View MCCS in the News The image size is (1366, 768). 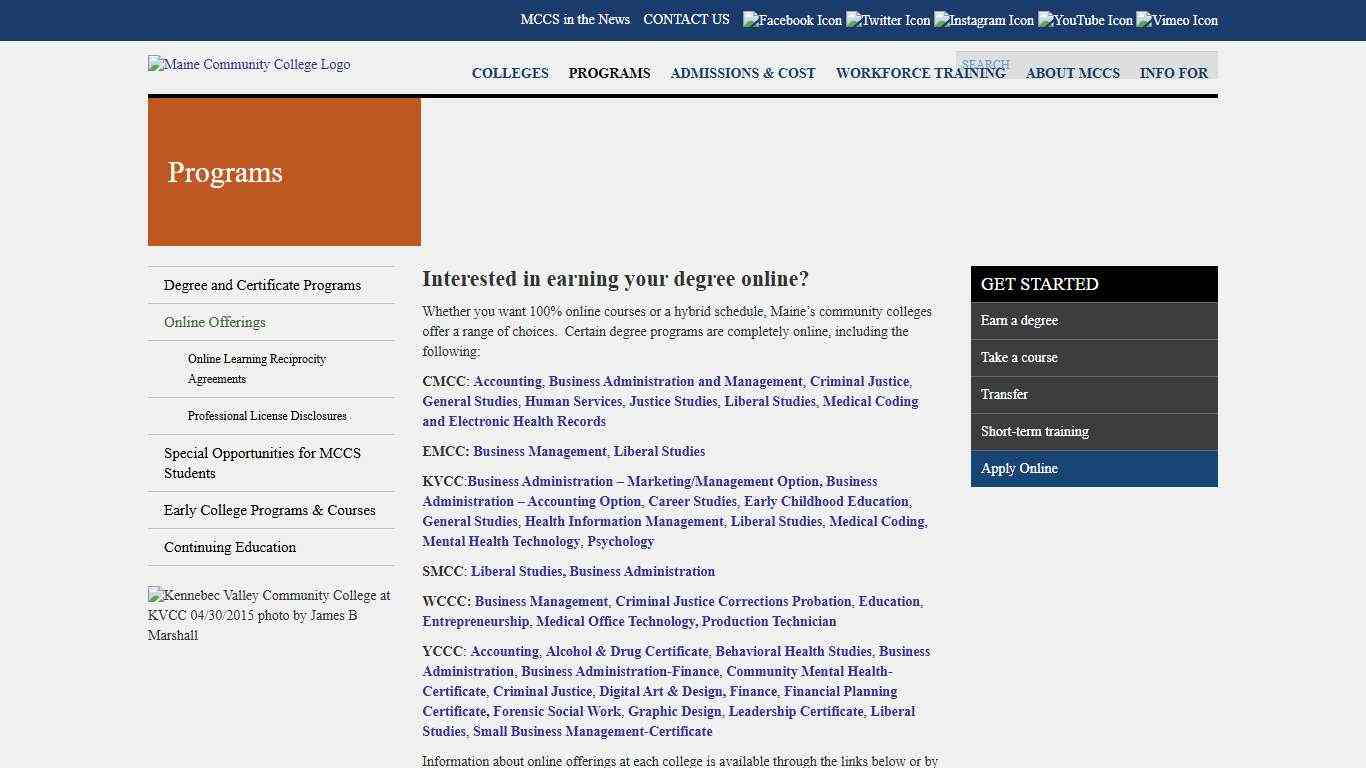click(575, 19)
